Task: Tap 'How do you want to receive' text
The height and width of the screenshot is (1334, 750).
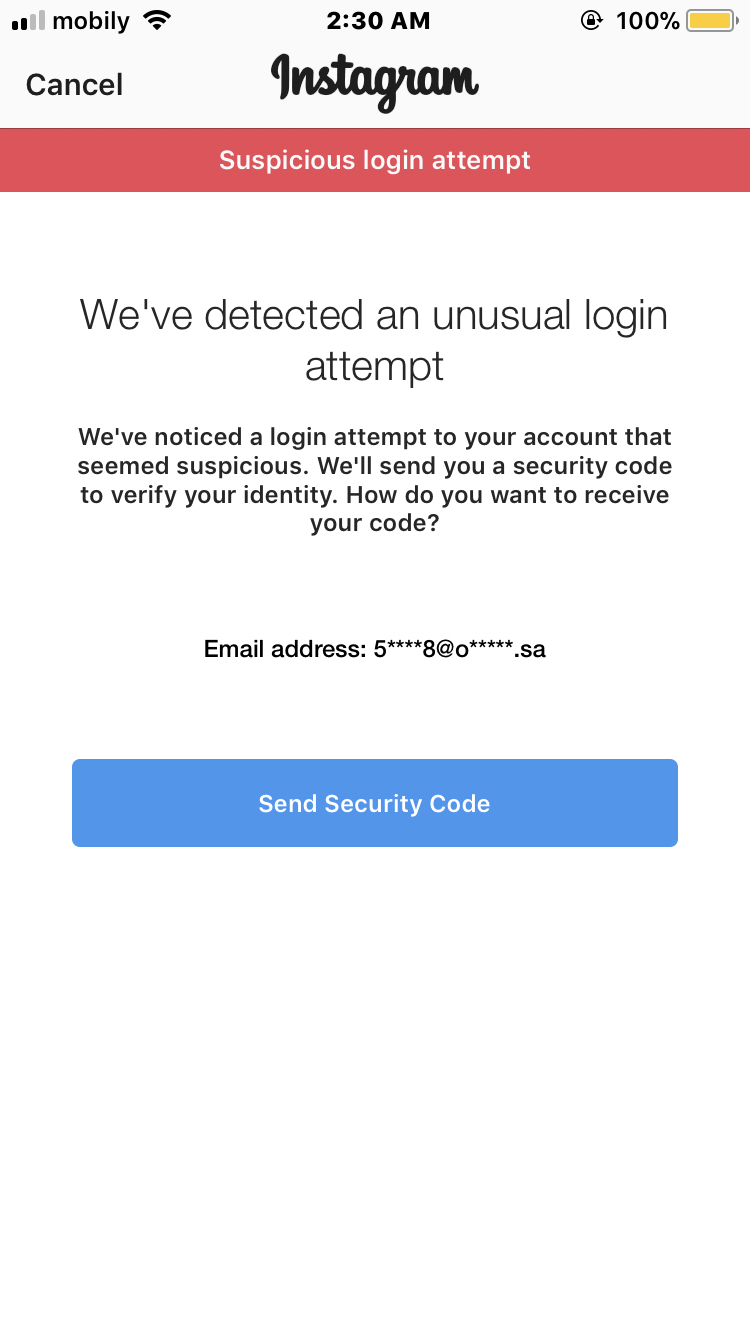Action: 529,496
